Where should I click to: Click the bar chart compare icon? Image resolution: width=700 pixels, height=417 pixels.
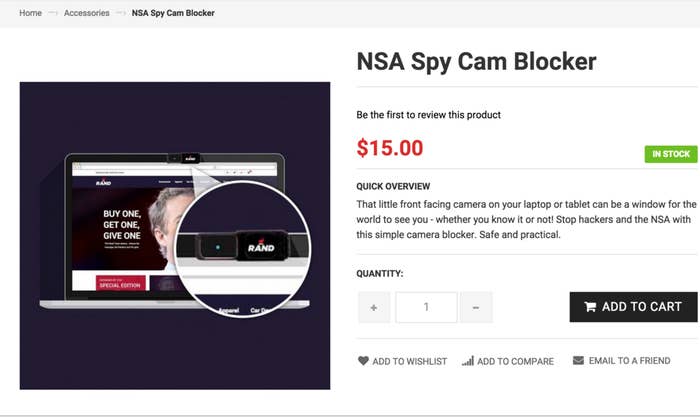(468, 360)
